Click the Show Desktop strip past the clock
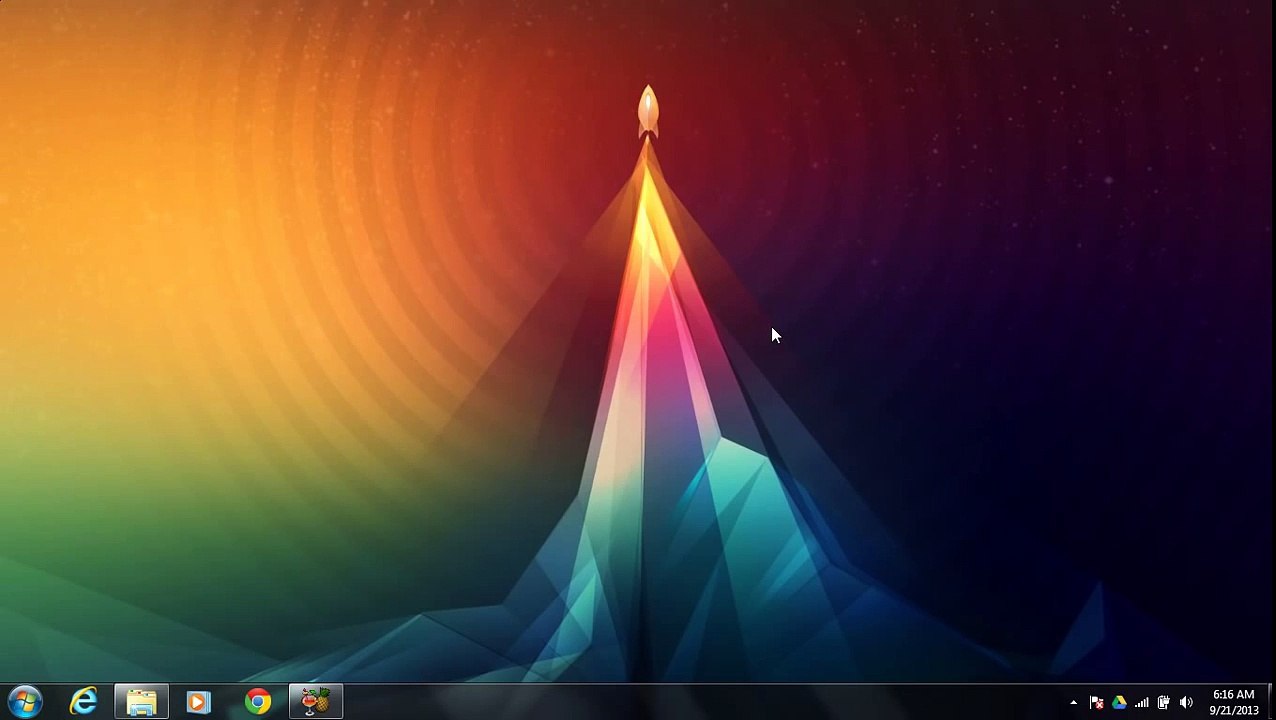Viewport: 1276px width, 720px height. coord(1269,702)
